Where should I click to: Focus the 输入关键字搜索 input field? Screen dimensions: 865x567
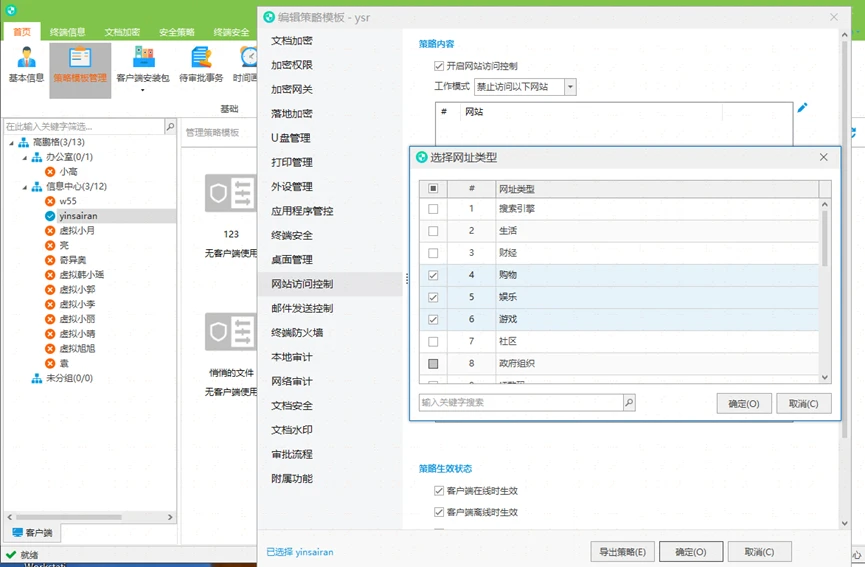tap(521, 402)
